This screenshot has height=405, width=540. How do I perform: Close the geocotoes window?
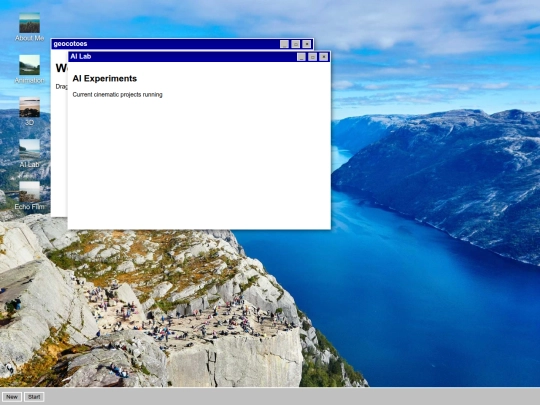(307, 44)
